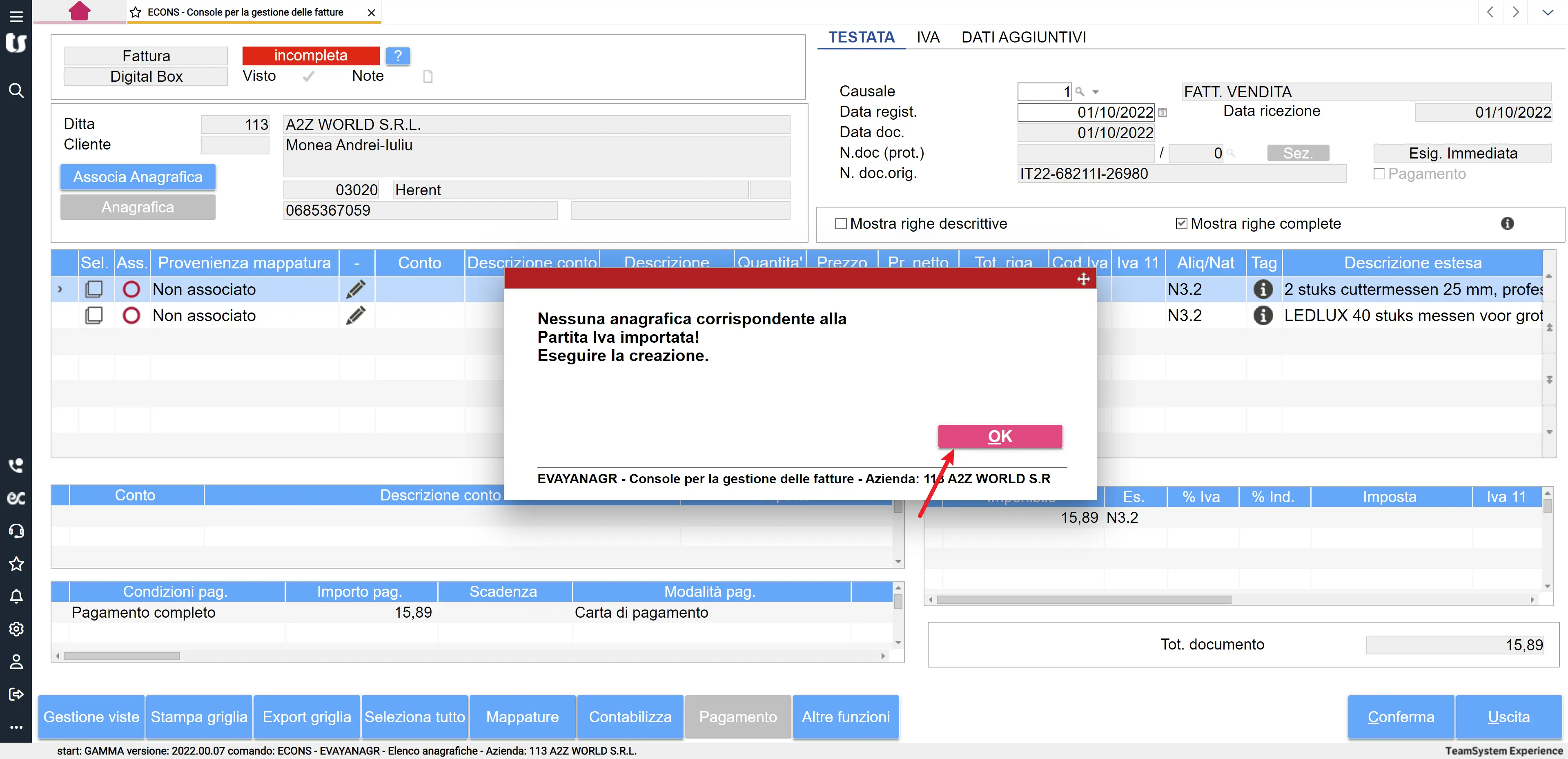1568x759 pixels.
Task: Open the notifications bell icon
Action: pyautogui.click(x=16, y=596)
